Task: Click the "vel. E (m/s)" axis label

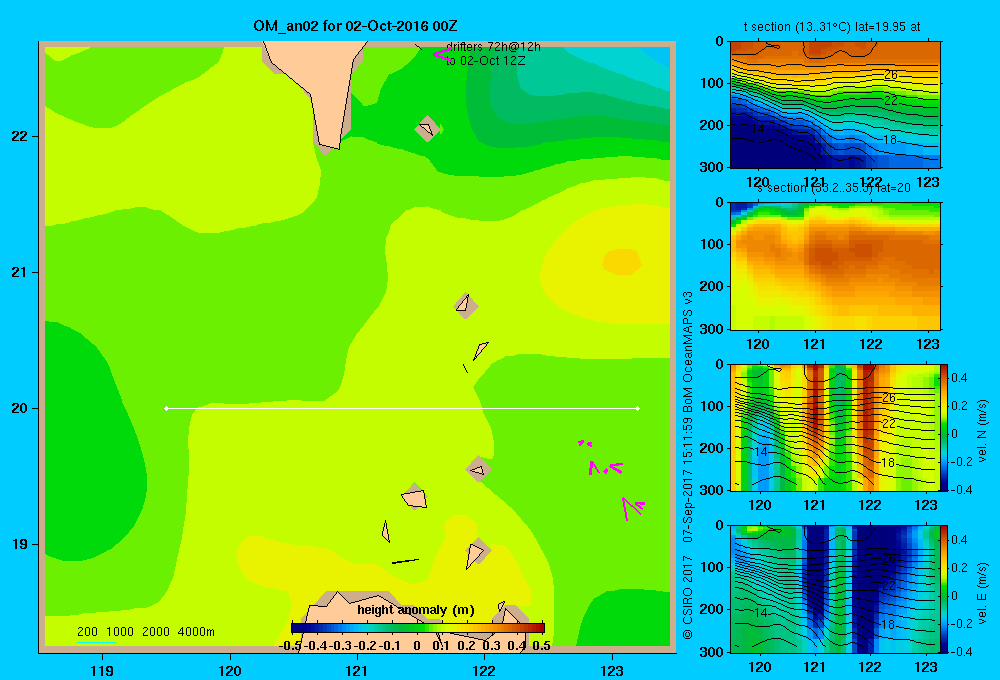Action: tap(982, 593)
